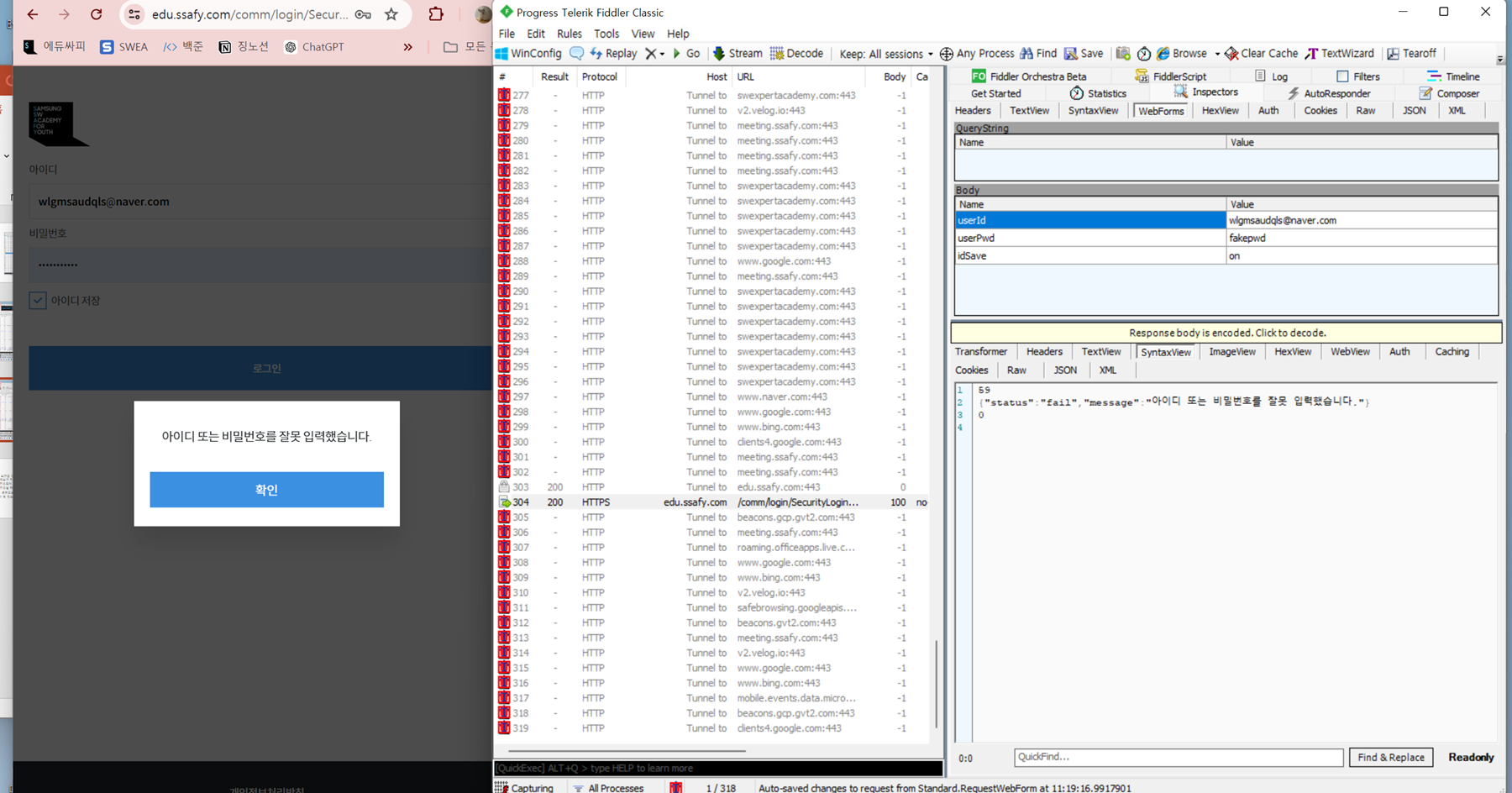The height and width of the screenshot is (793, 1512).
Task: Click the Go resume button
Action: [686, 54]
